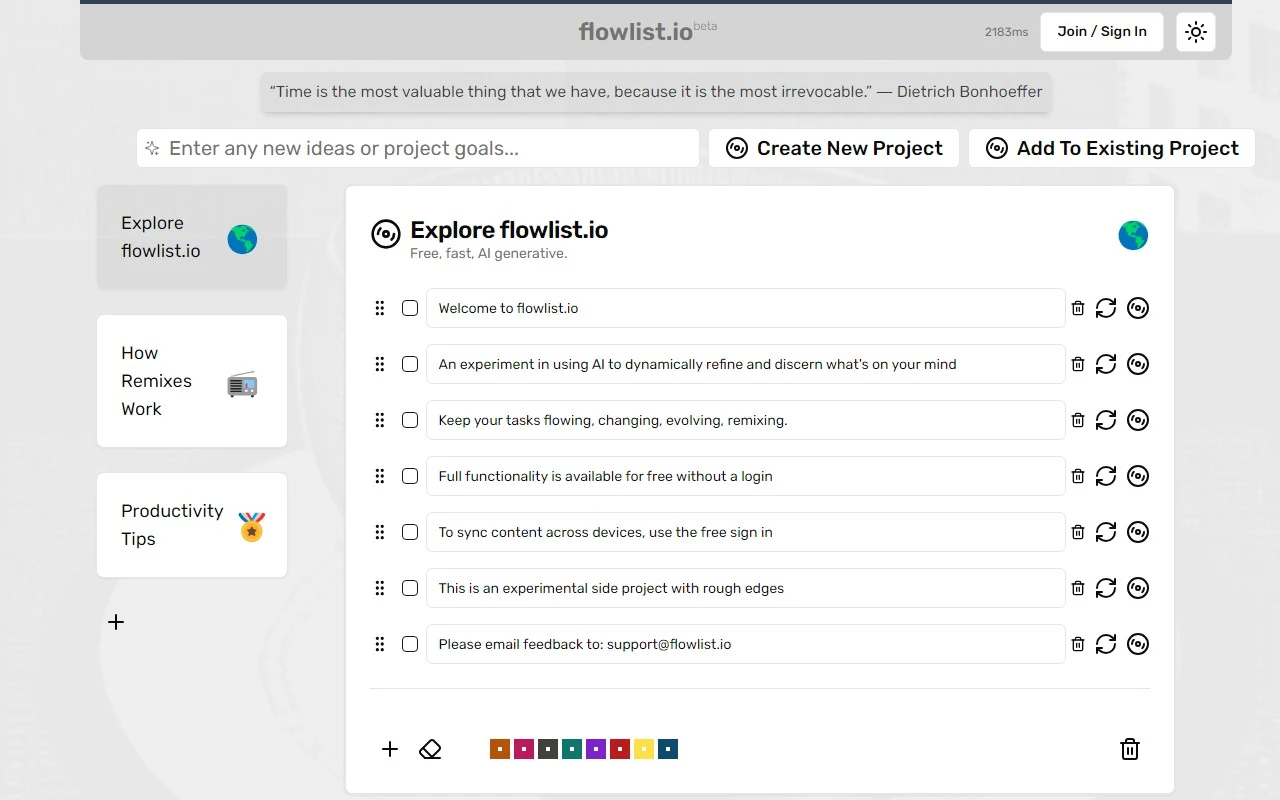Click the '2183ms' load time text
This screenshot has height=800, width=1280.
coord(1006,32)
